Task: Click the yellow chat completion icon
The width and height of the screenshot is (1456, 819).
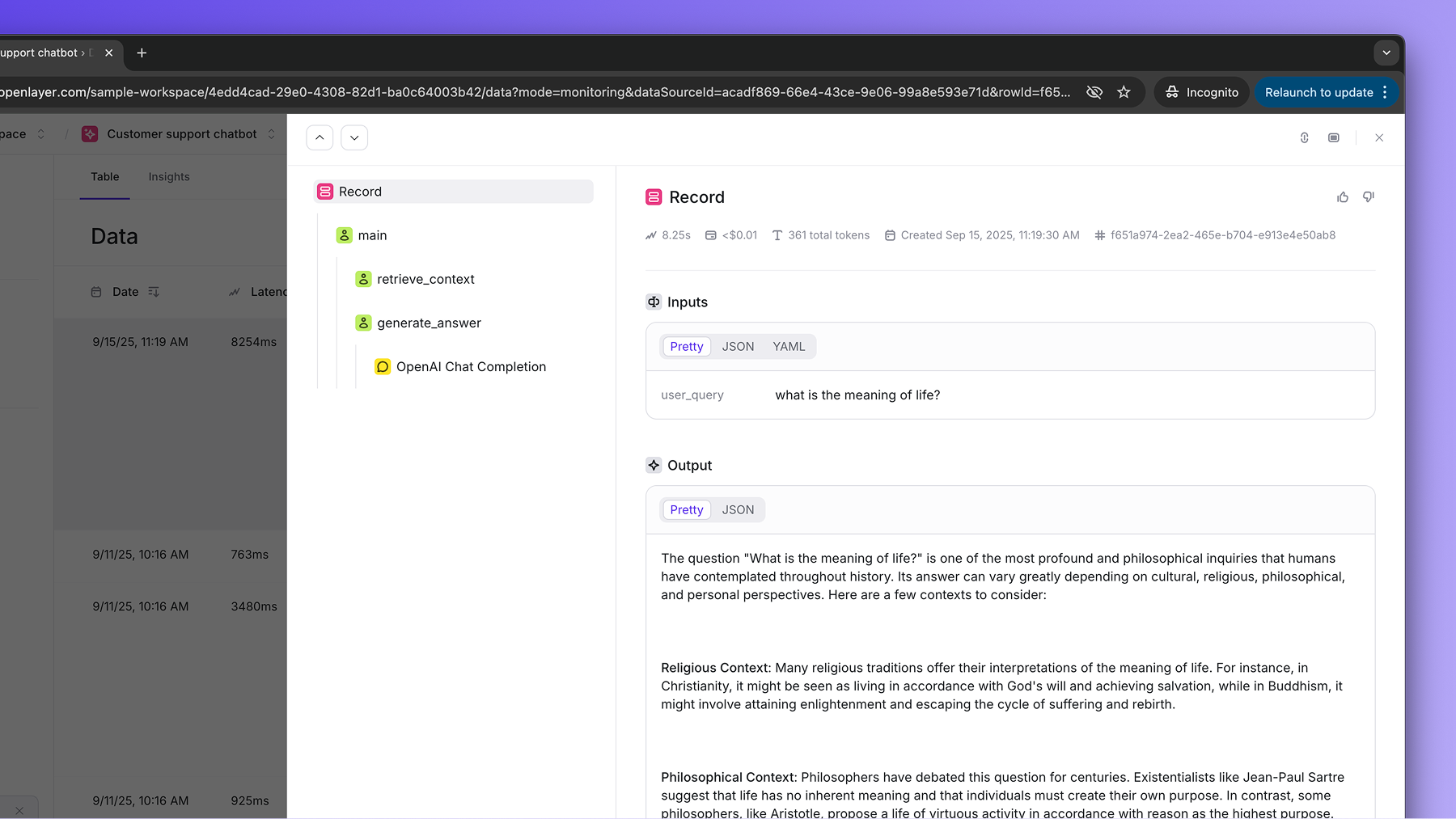Action: tap(383, 366)
